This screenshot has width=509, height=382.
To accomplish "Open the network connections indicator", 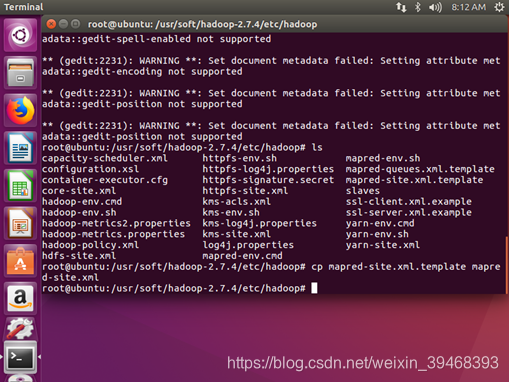I will (x=401, y=7).
